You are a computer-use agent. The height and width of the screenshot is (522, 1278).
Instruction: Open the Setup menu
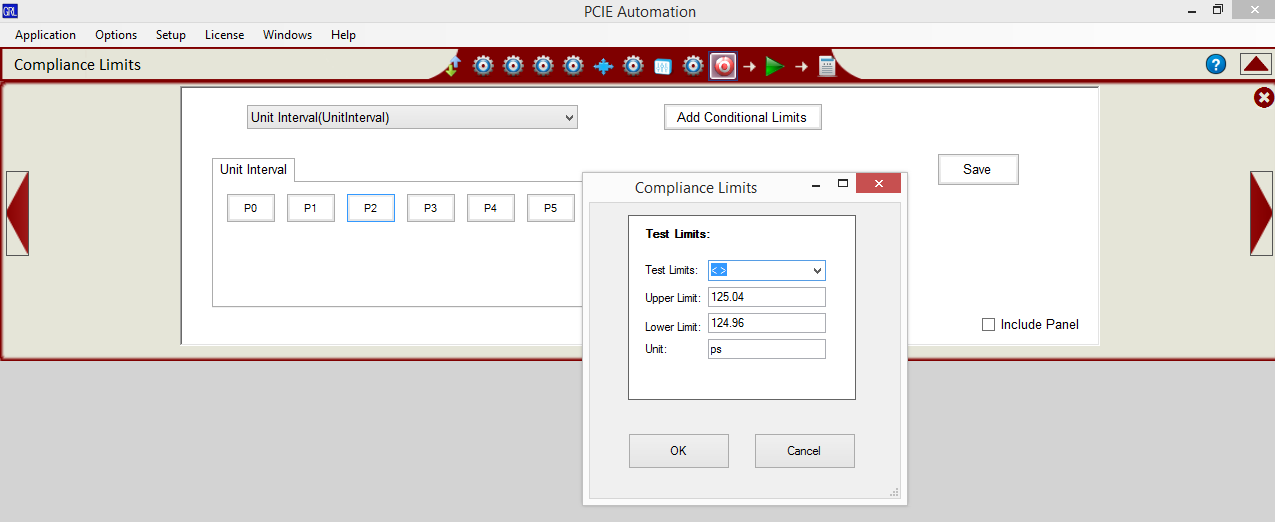coord(170,35)
